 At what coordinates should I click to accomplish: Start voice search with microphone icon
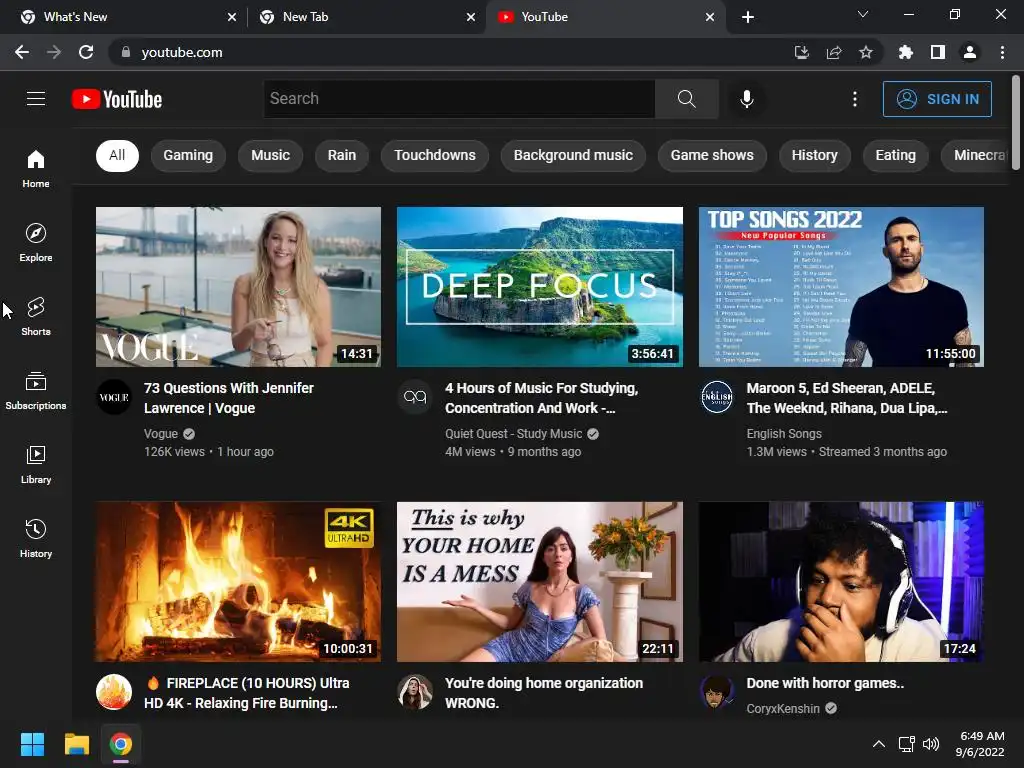tap(746, 99)
